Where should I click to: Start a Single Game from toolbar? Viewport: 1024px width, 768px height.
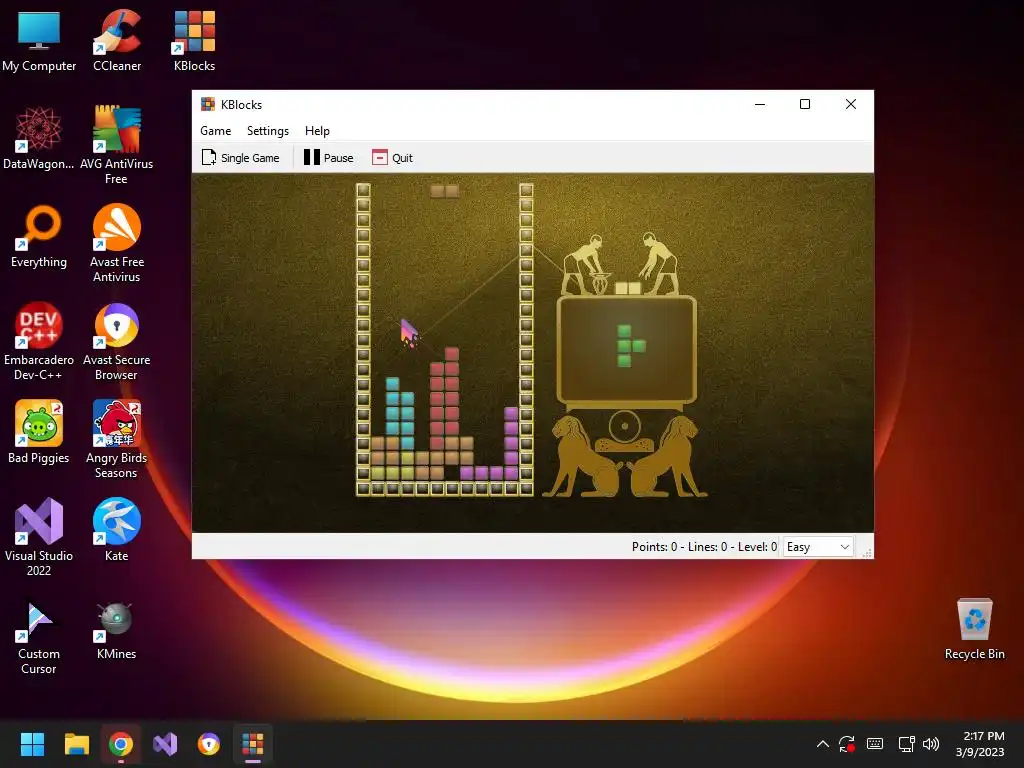pos(240,157)
